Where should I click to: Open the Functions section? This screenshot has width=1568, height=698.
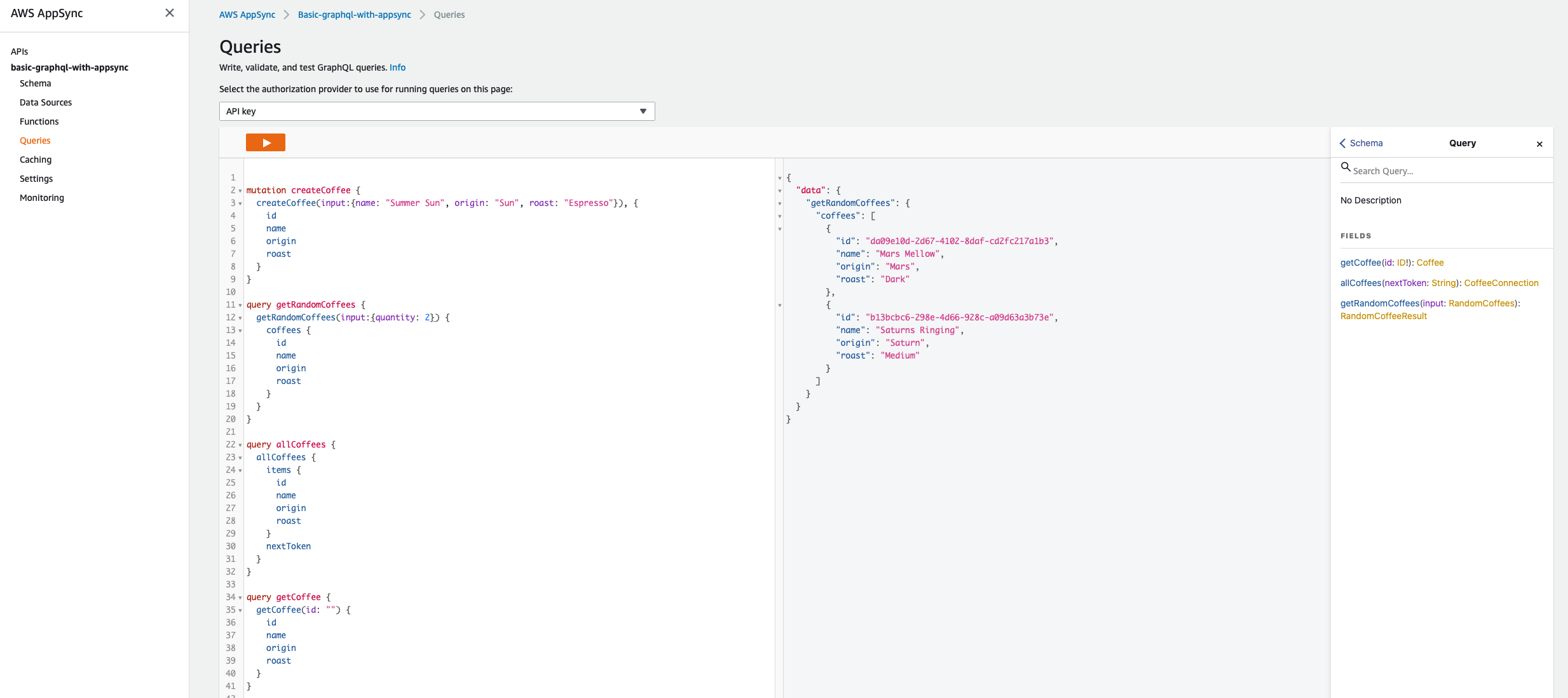(39, 121)
